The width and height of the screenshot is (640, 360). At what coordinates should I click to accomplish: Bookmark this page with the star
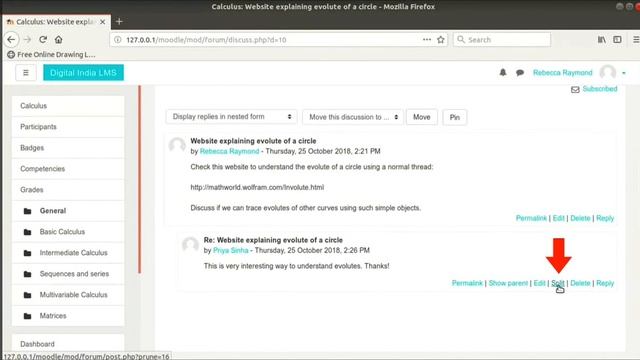[441, 40]
